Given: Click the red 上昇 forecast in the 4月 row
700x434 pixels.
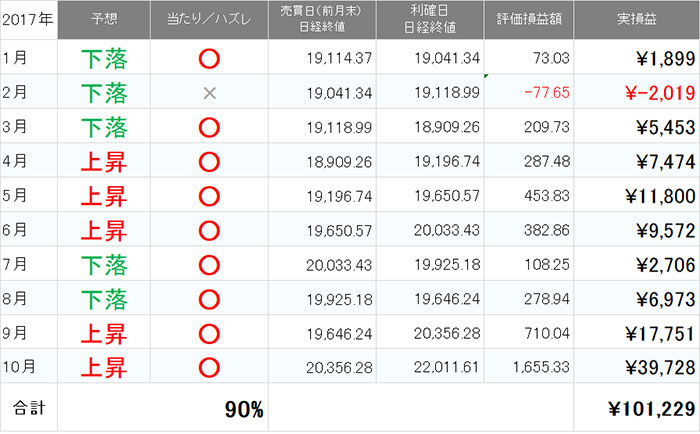Looking at the screenshot, I should (104, 162).
